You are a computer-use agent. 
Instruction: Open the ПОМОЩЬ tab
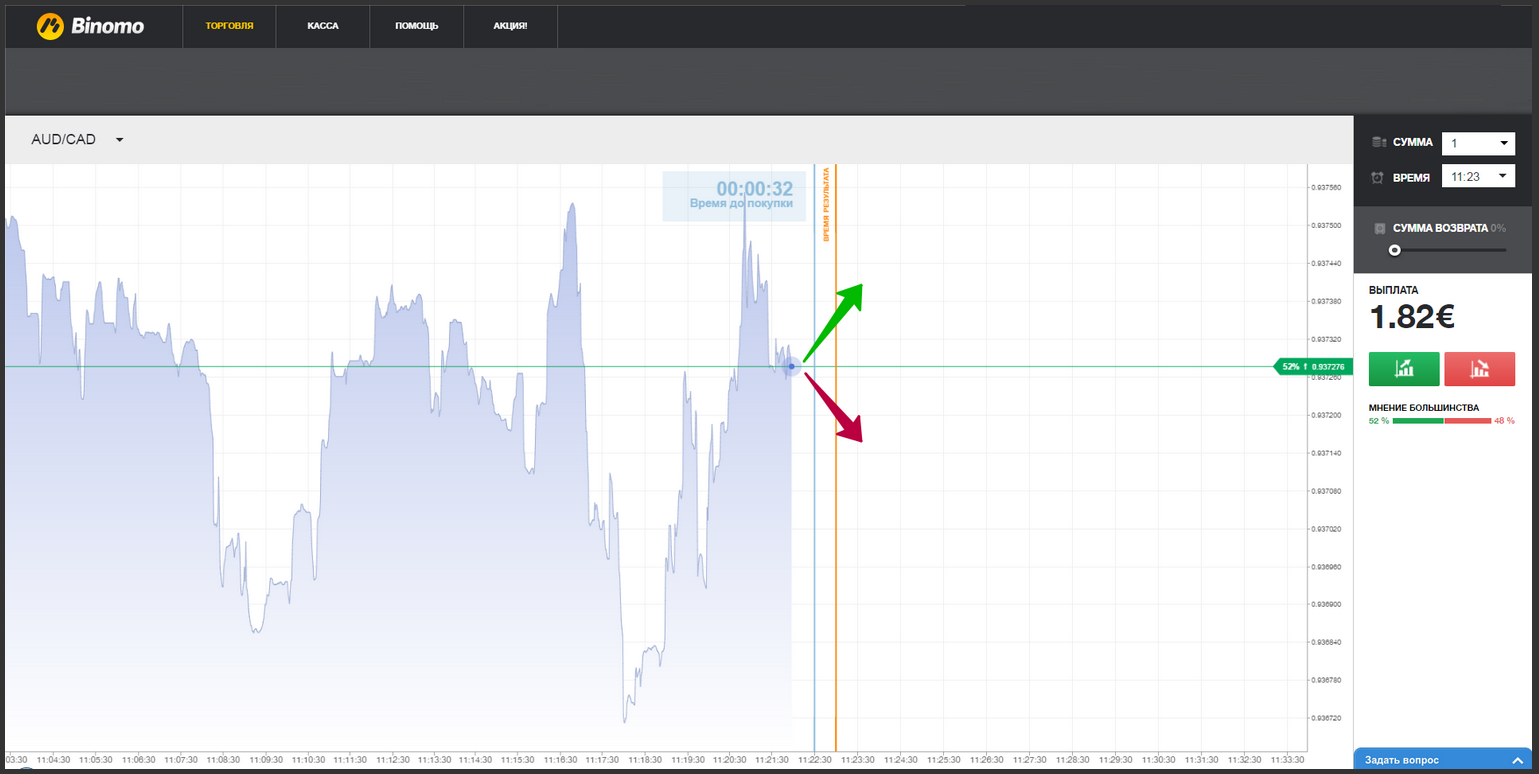click(417, 26)
